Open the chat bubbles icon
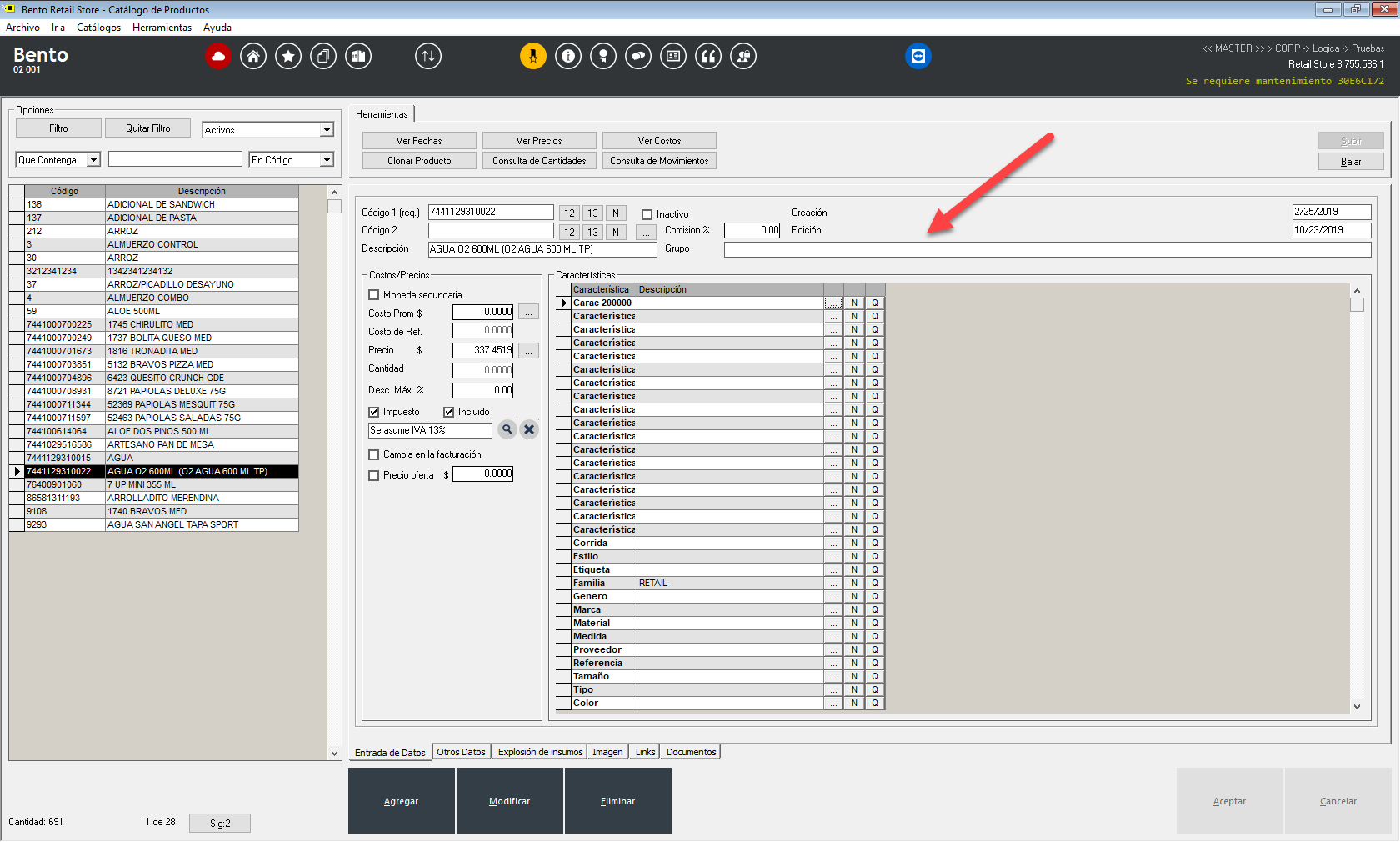This screenshot has height=842, width=1400. [x=638, y=56]
